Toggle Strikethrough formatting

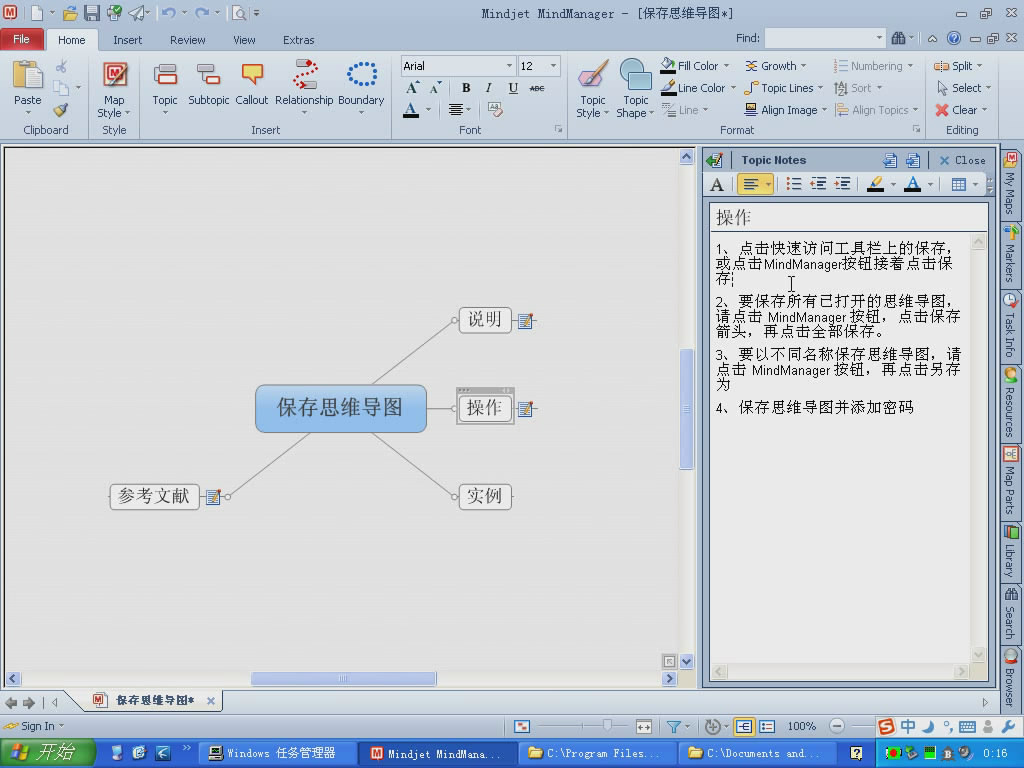(x=537, y=88)
